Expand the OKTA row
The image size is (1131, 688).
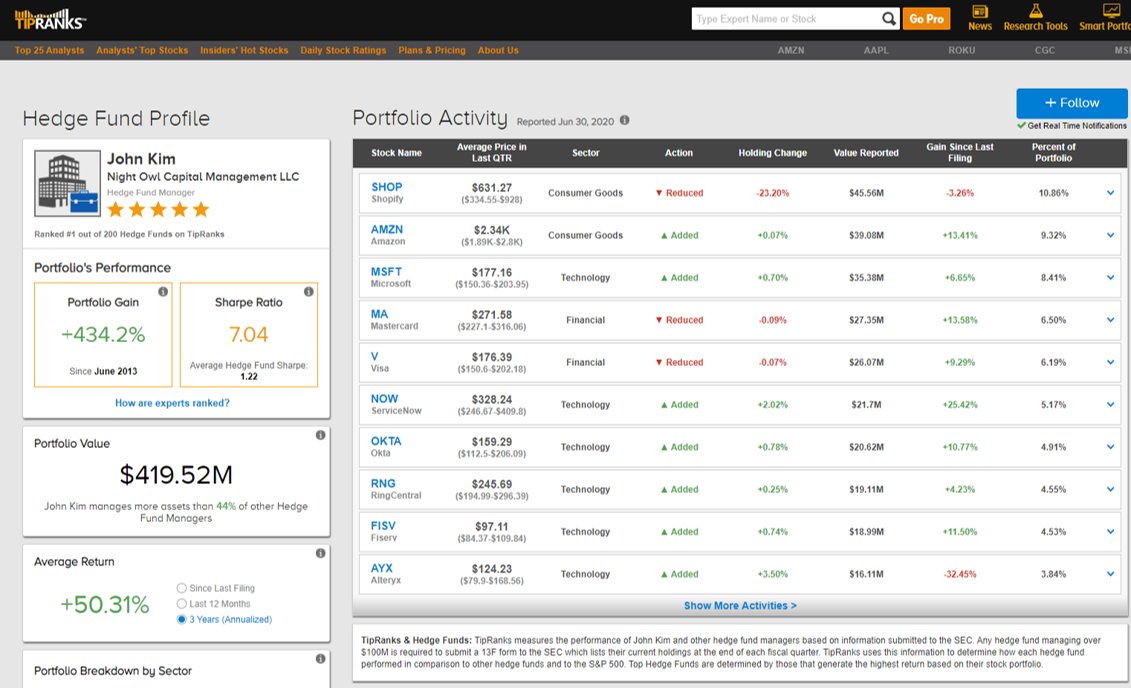click(x=1111, y=447)
